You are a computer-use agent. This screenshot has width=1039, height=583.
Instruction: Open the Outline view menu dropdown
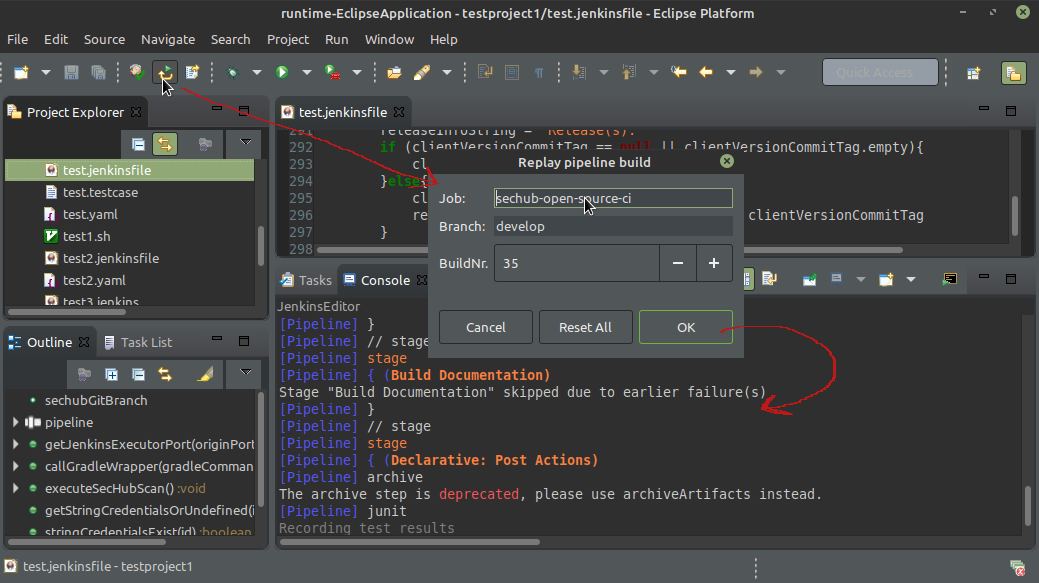245,373
